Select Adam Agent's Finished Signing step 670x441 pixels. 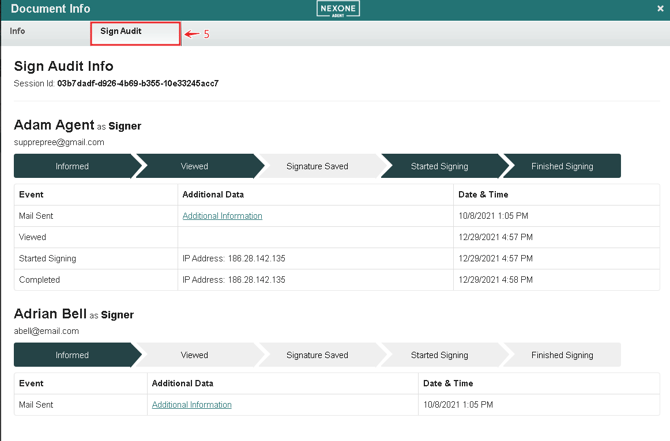tap(561, 166)
